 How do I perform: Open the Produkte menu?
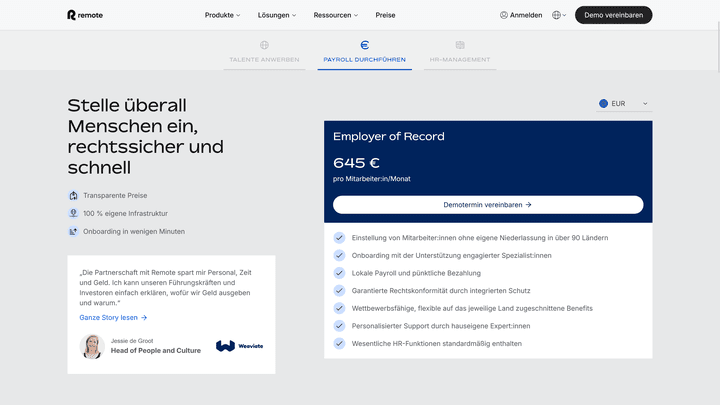coord(222,15)
